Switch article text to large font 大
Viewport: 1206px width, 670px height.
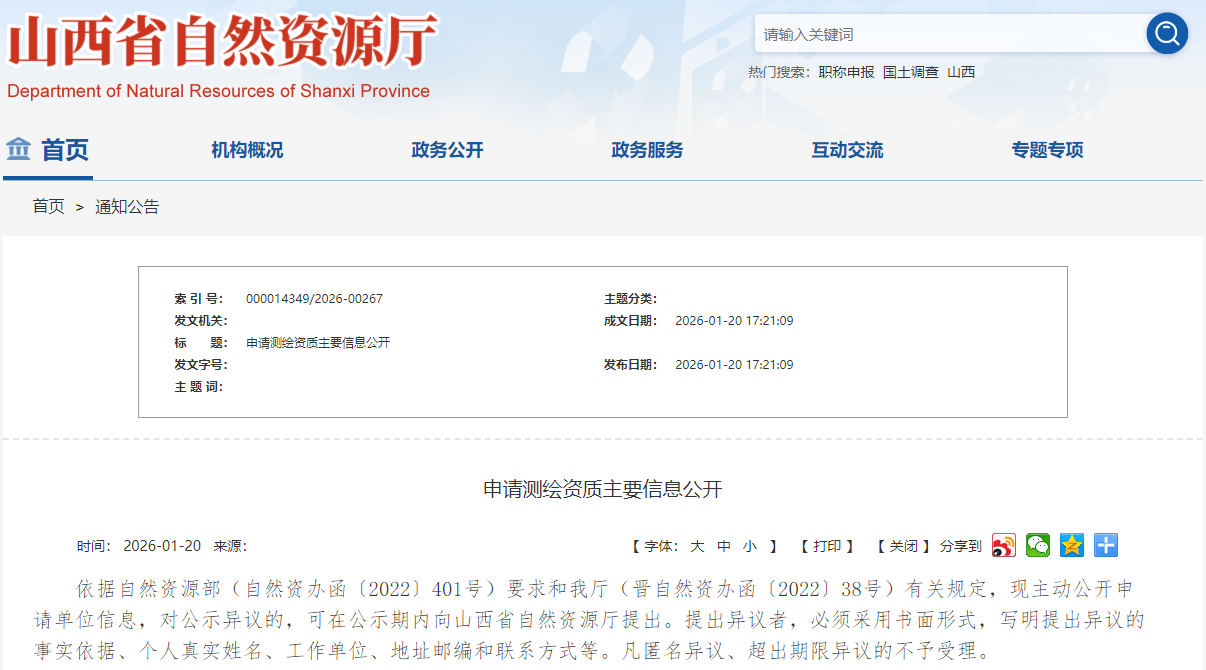(698, 546)
